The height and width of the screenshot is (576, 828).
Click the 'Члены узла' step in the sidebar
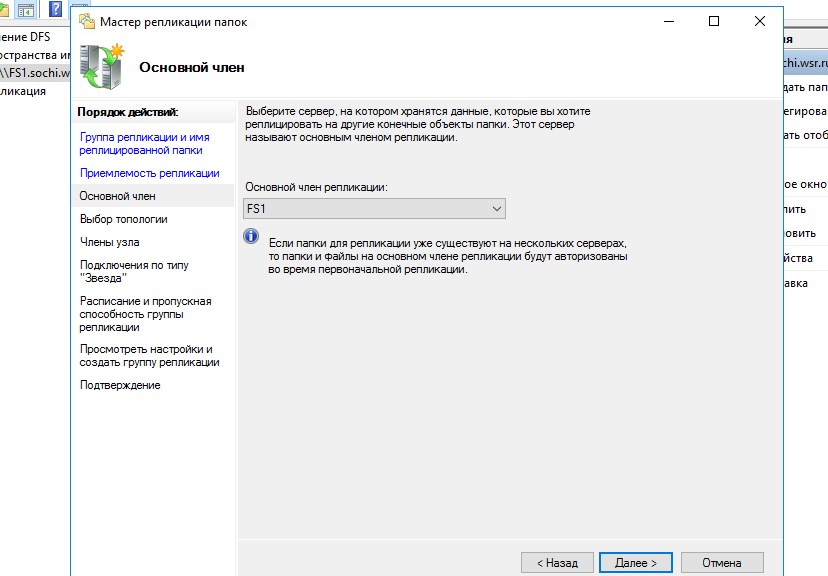click(x=110, y=242)
